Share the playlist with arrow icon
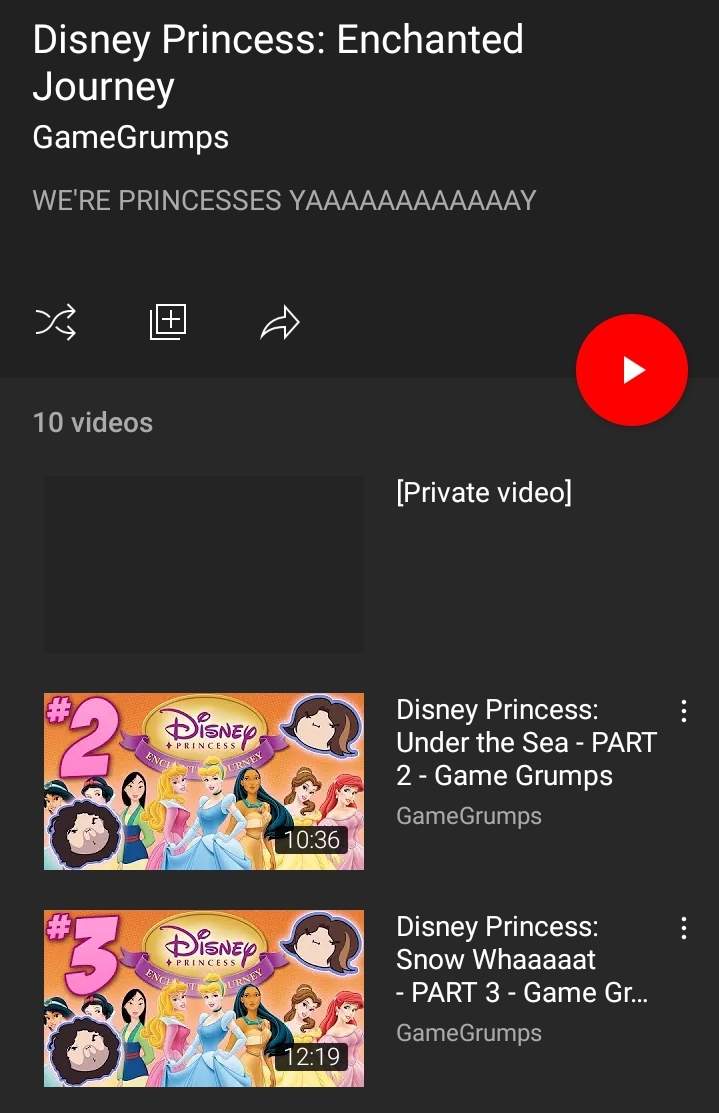This screenshot has height=1113, width=719. (280, 323)
